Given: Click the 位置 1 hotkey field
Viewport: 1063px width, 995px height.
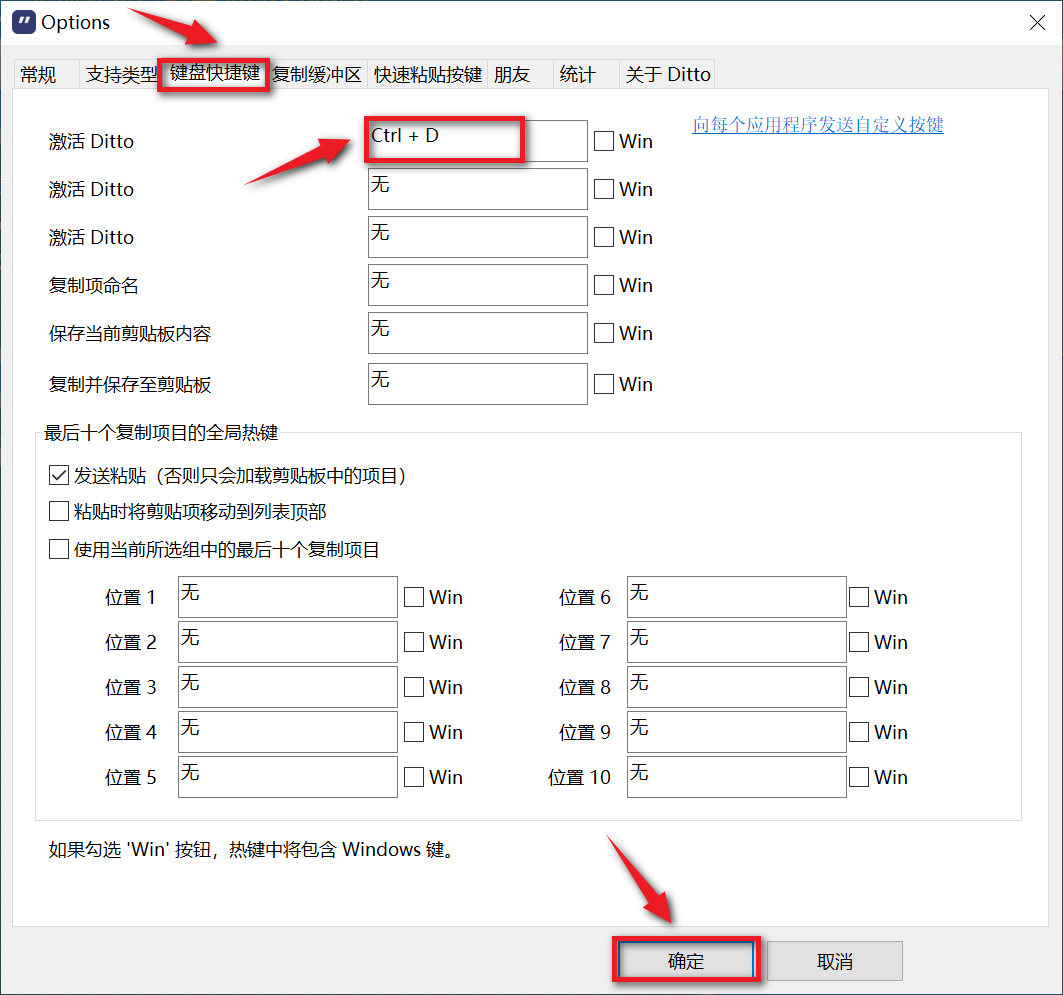Looking at the screenshot, I should click(x=287, y=597).
